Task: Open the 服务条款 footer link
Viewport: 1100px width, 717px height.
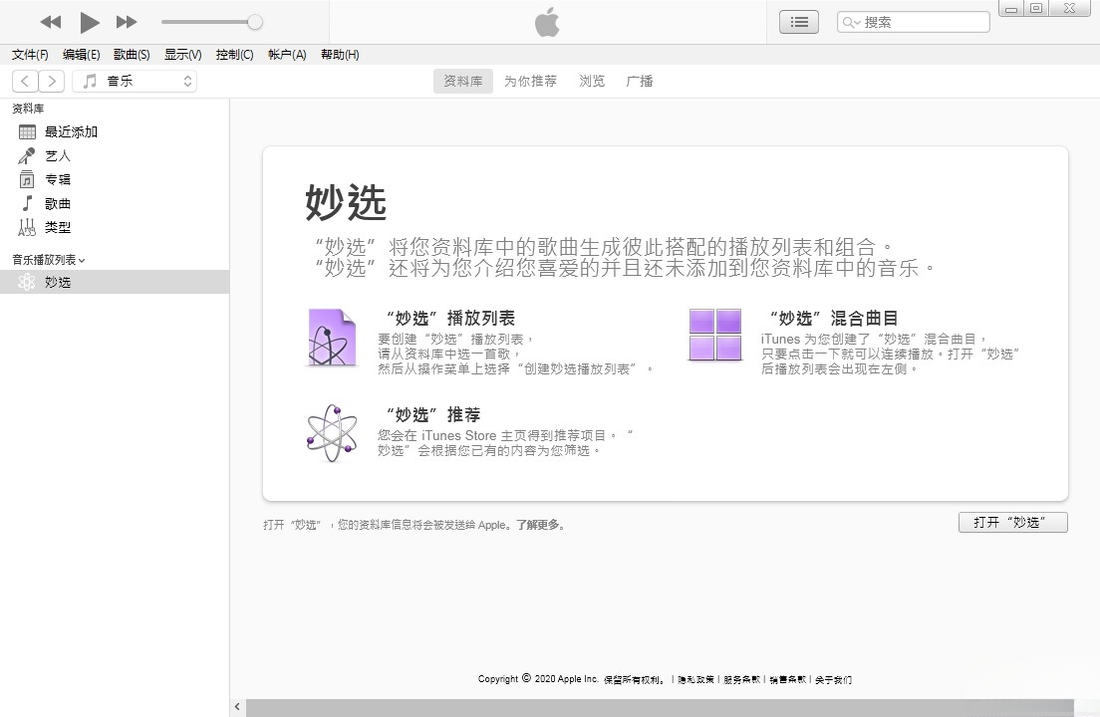Action: tap(742, 680)
